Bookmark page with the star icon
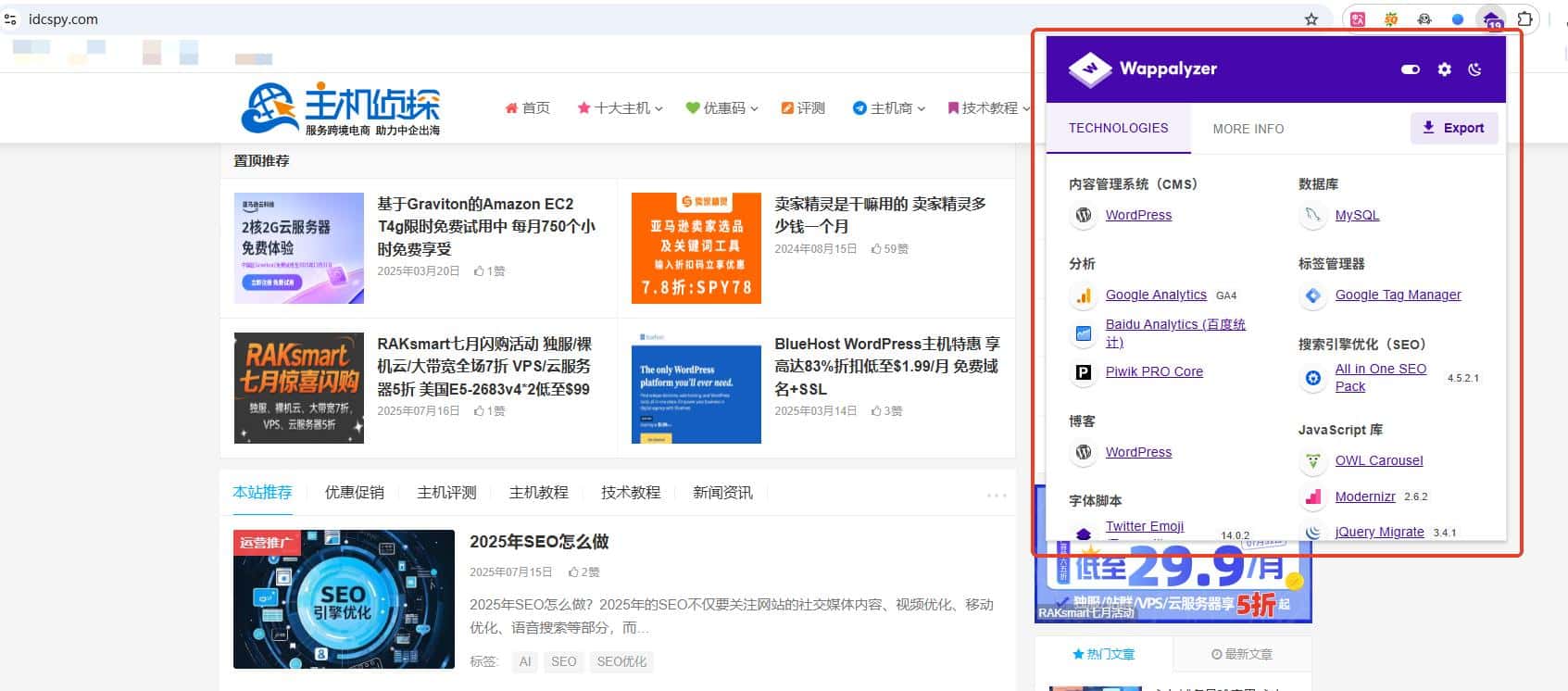 (1311, 19)
